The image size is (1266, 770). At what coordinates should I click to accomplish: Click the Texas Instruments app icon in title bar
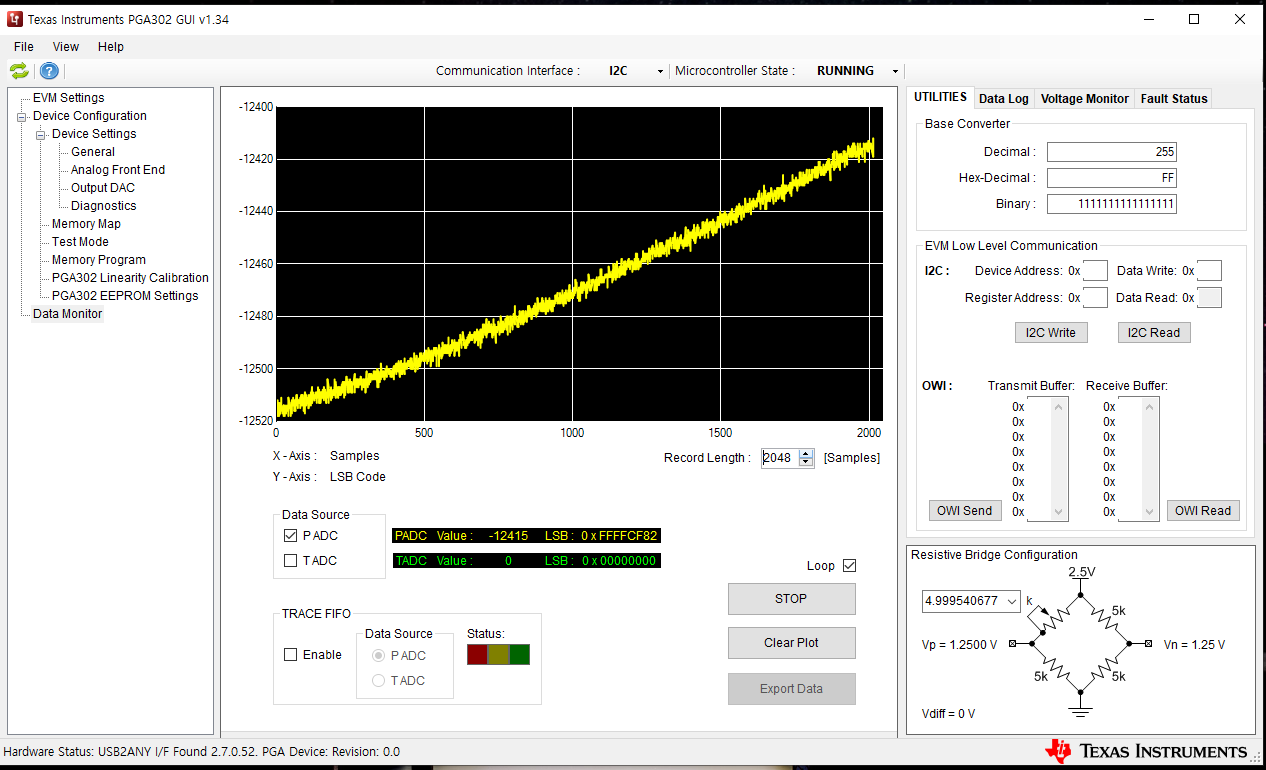coord(15,19)
